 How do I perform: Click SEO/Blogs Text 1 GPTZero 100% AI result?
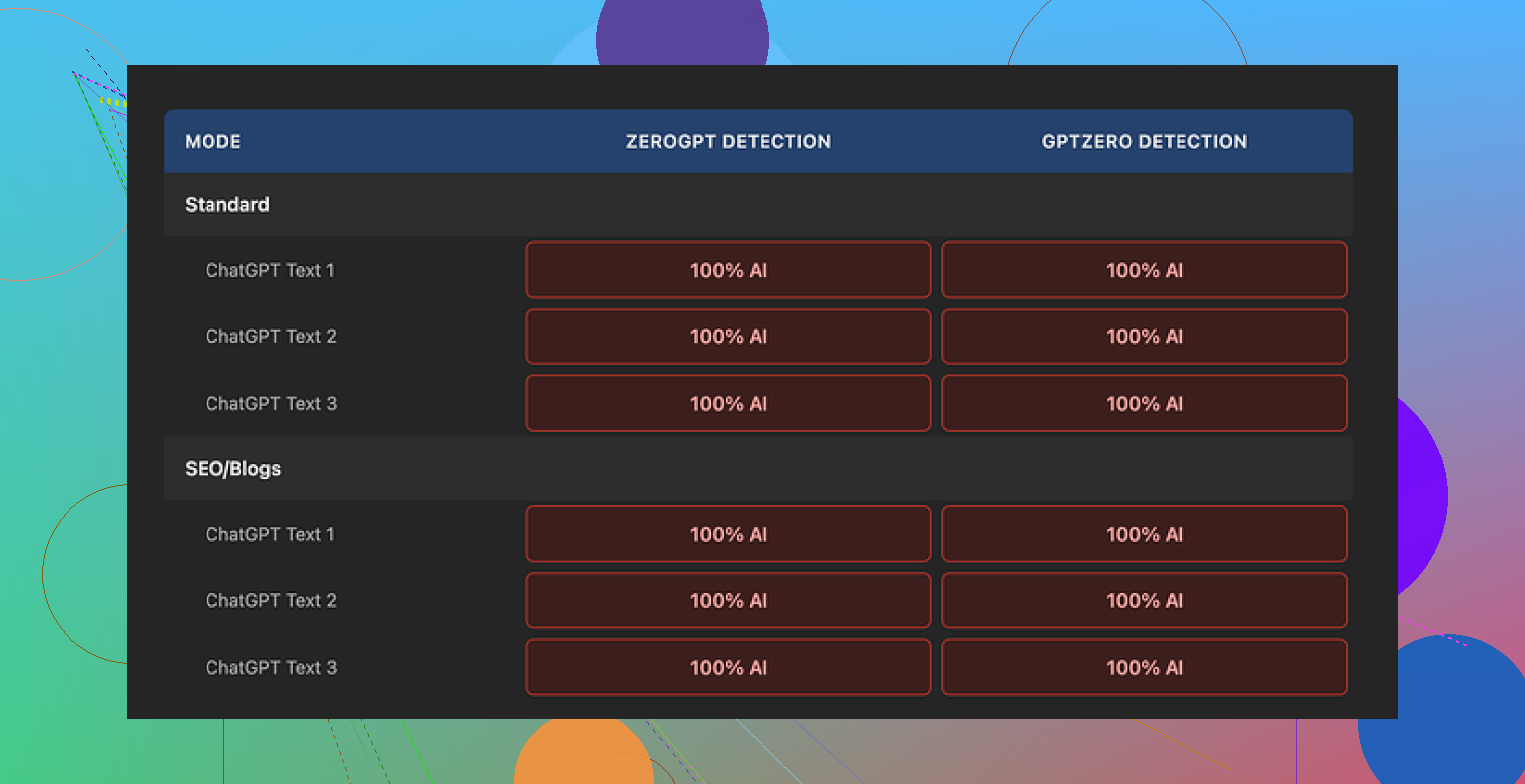(x=1144, y=534)
